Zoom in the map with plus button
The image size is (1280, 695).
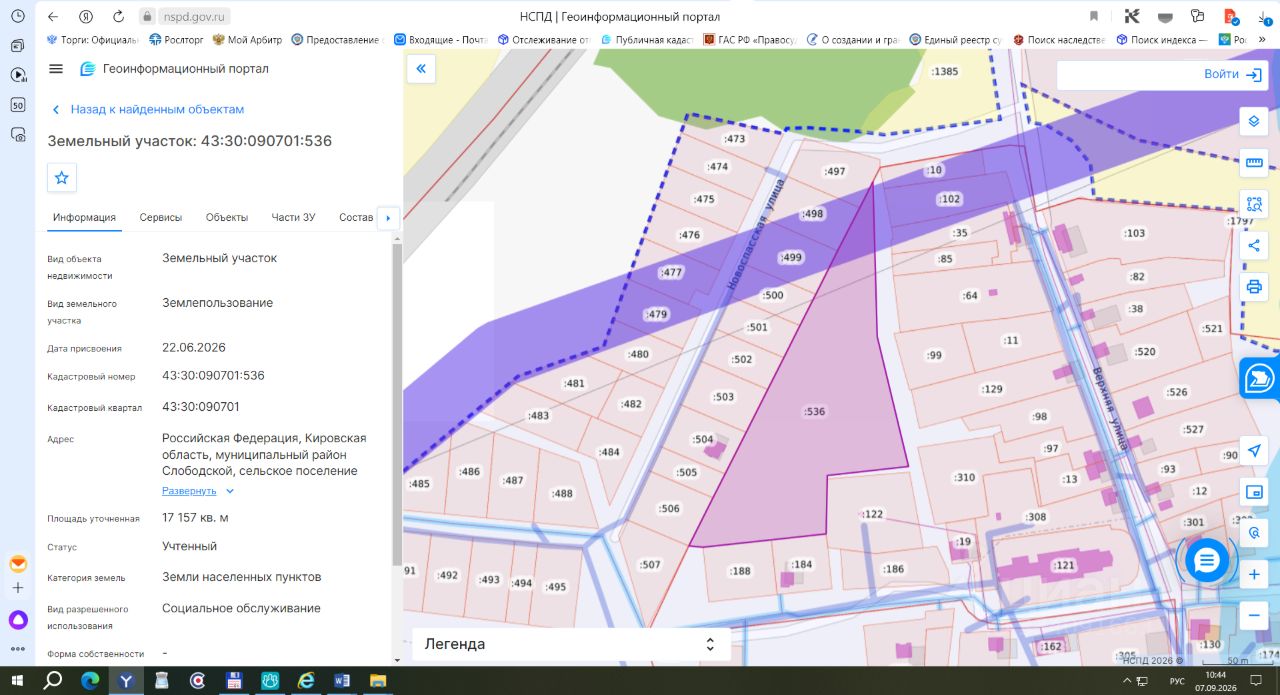pos(1253,575)
